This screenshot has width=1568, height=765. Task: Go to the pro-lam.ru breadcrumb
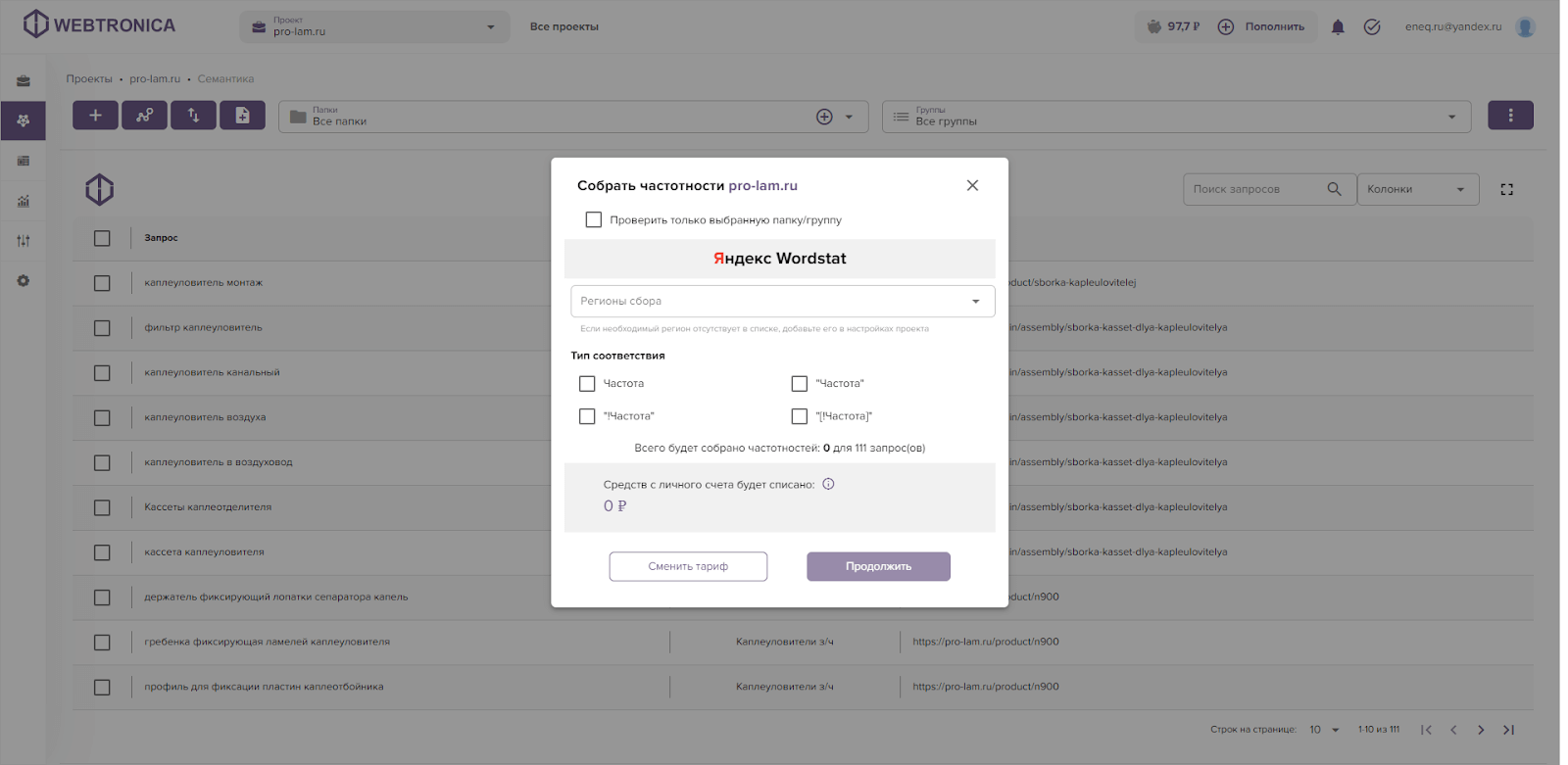155,78
